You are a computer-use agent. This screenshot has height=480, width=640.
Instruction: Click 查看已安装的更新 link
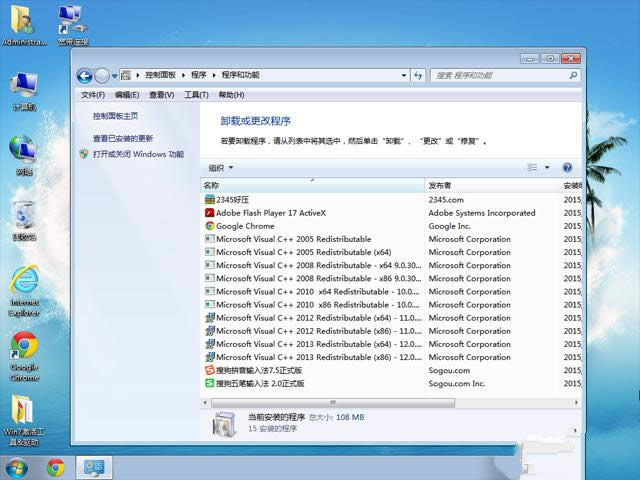[x=123, y=138]
